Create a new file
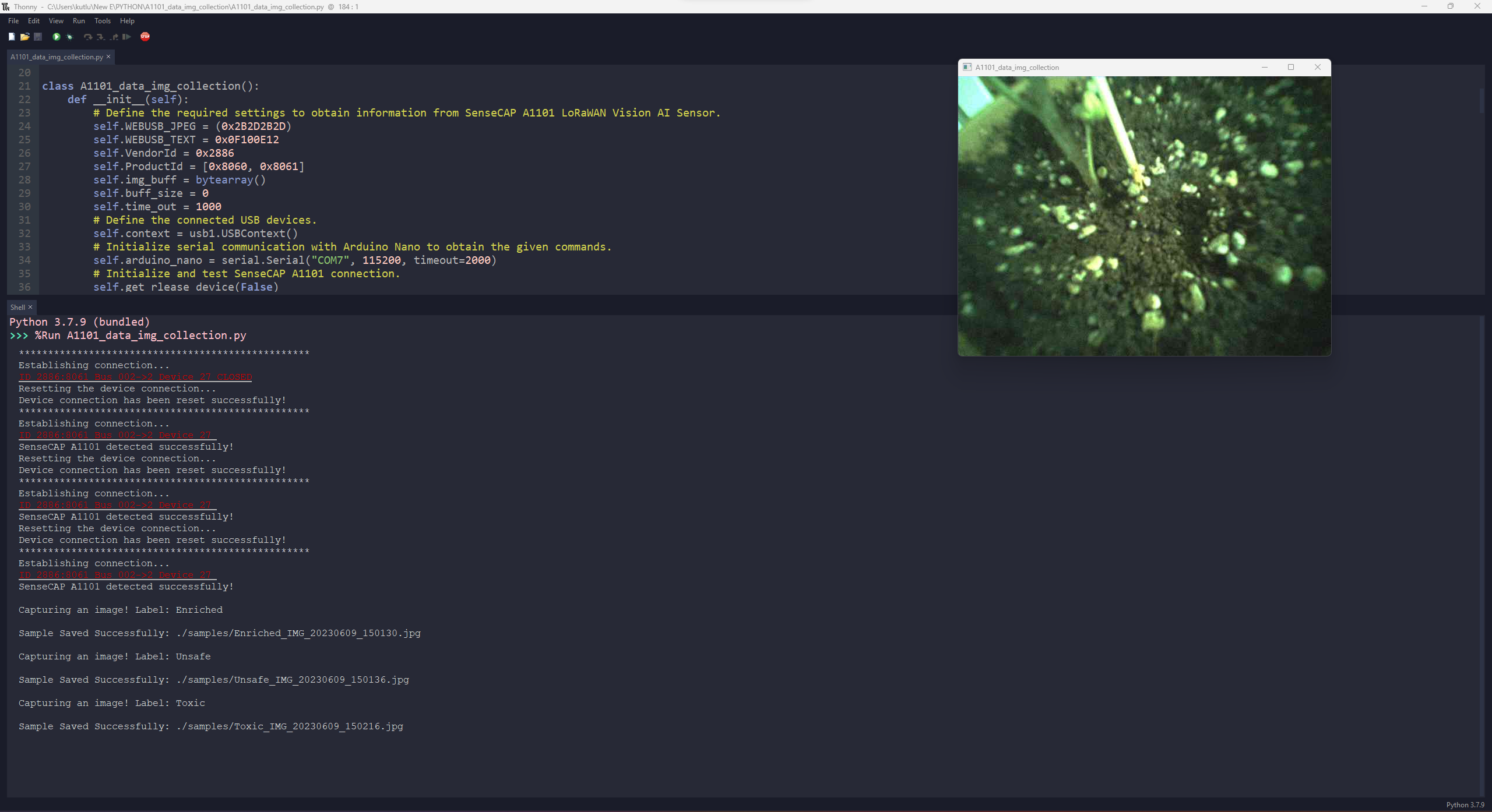Screen dimensions: 1492x812 (x=11, y=37)
